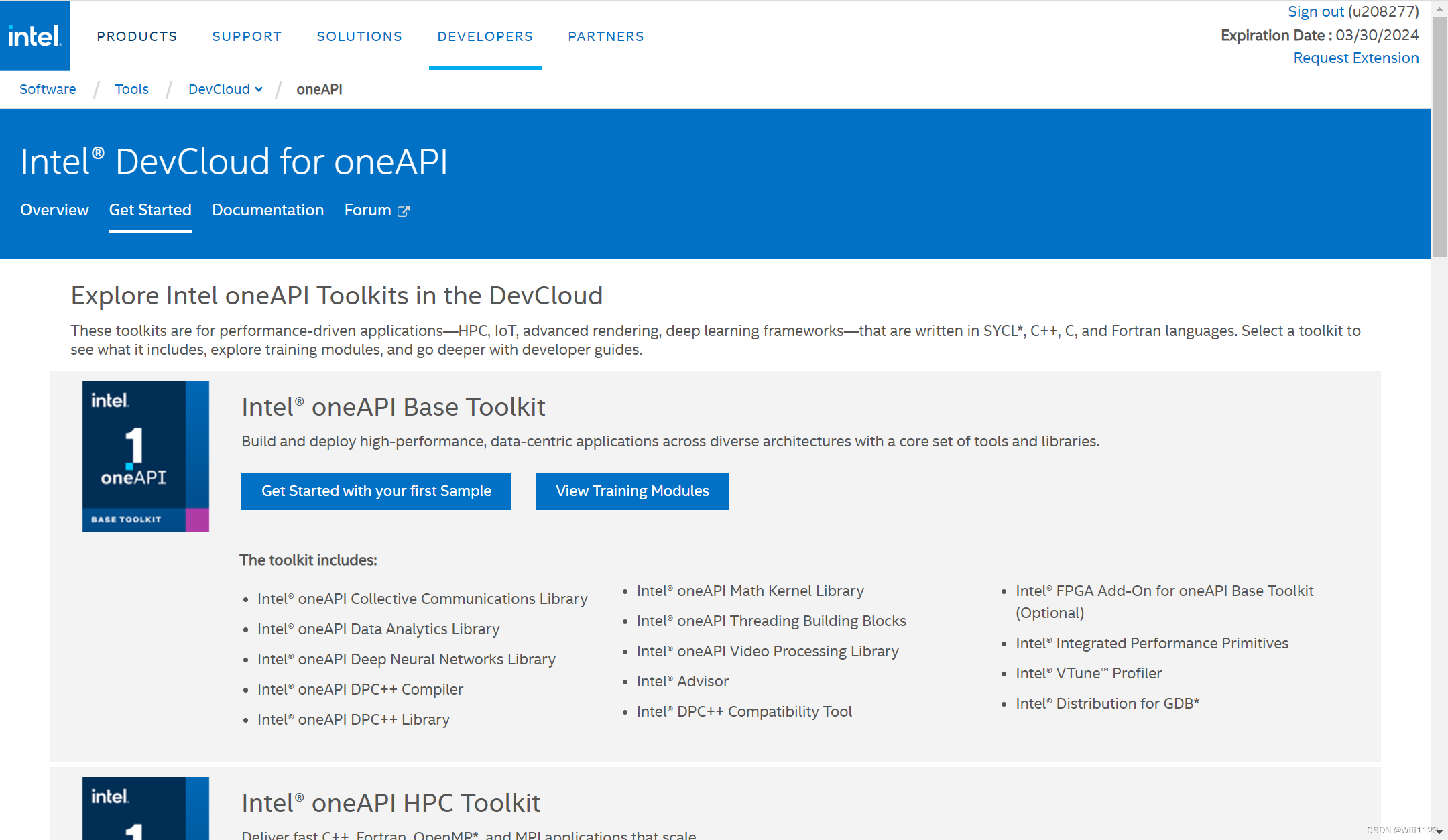Go to Tools breadcrumb link
Viewport: 1448px width, 840px height.
[x=131, y=89]
